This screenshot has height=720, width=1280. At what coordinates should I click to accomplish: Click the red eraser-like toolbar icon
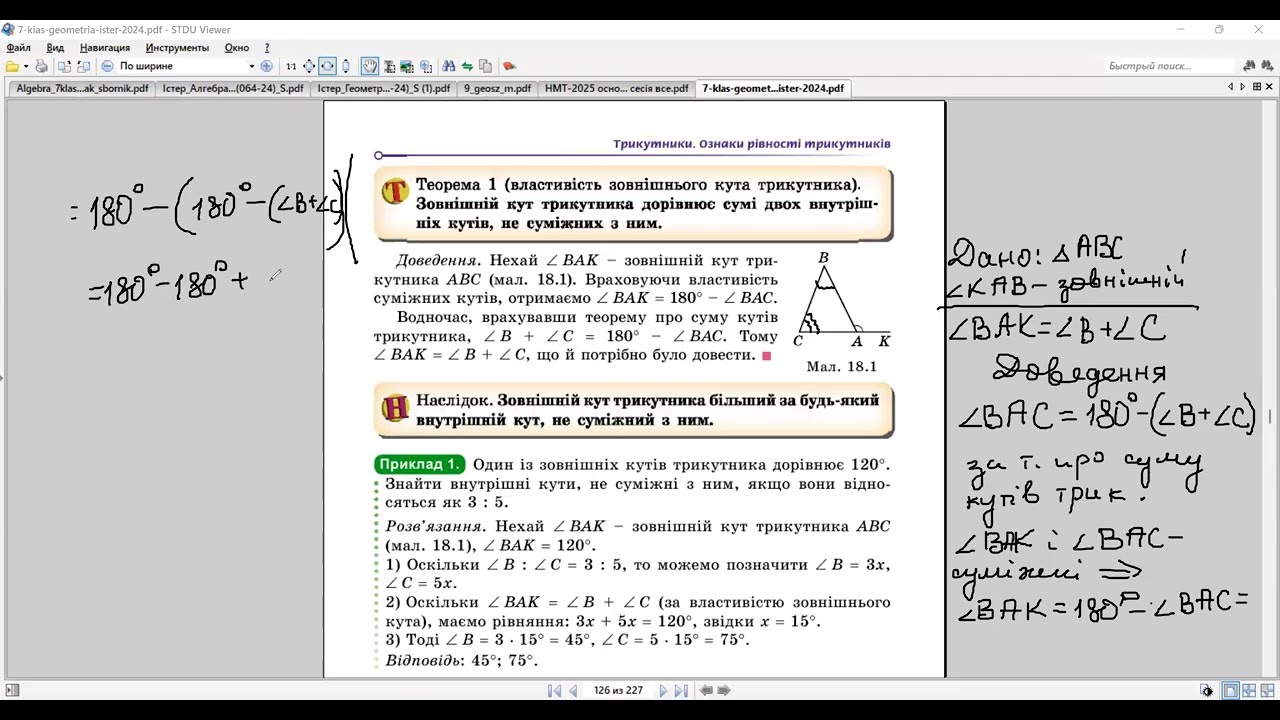509,66
